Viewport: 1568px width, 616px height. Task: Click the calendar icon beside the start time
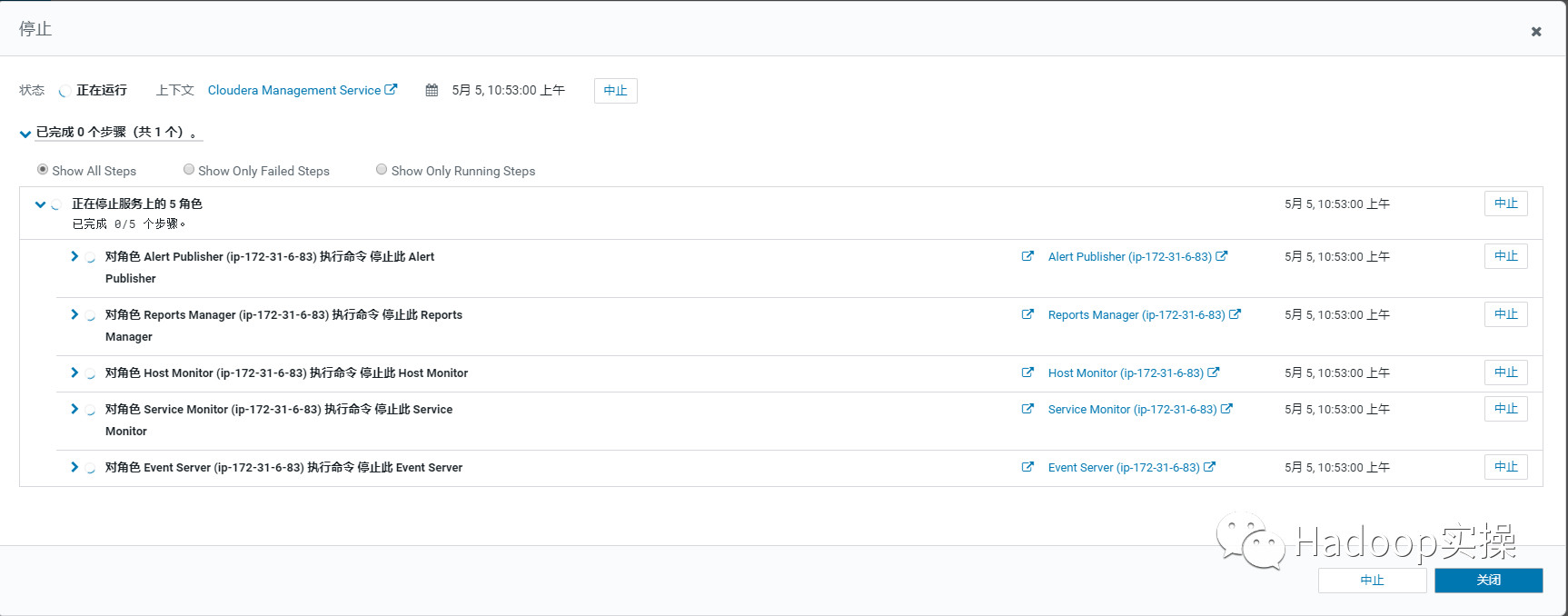point(432,90)
